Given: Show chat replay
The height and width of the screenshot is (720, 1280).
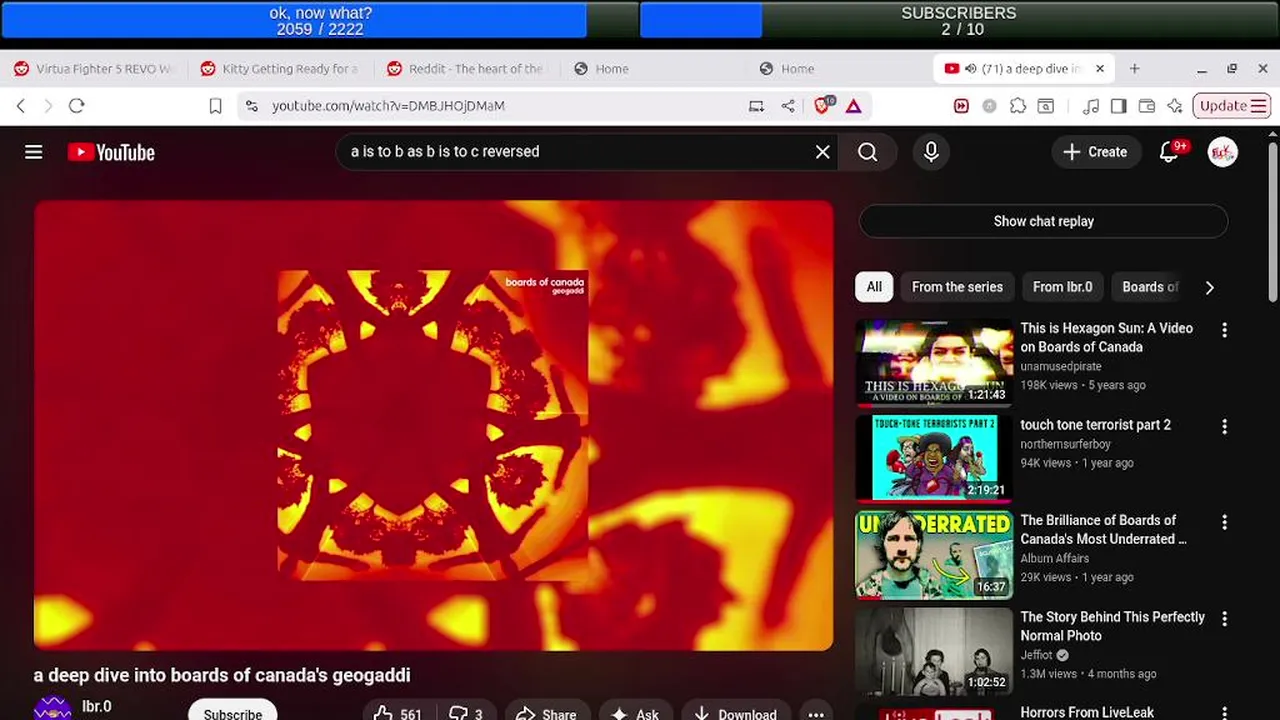Looking at the screenshot, I should coord(1043,221).
